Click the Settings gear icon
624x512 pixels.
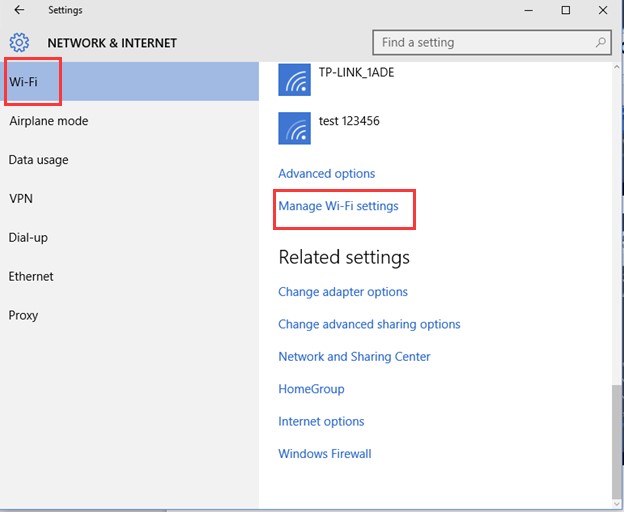19,43
